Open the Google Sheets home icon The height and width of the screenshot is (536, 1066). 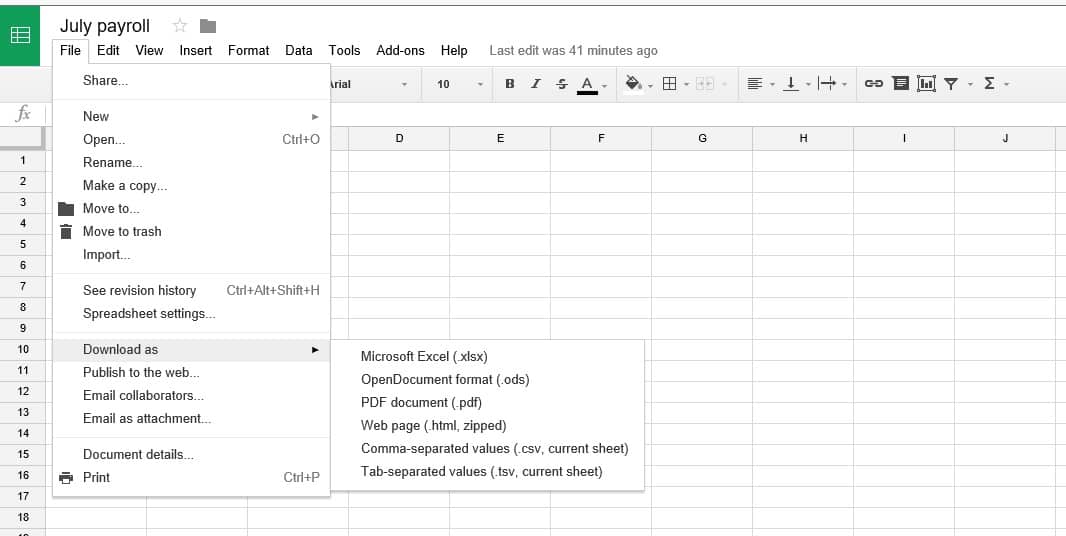click(x=20, y=35)
